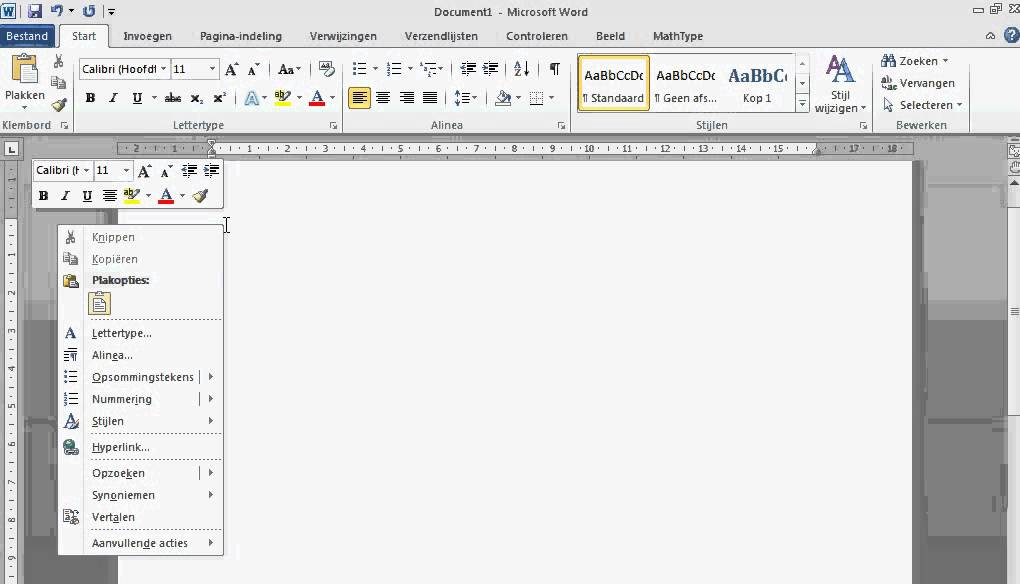This screenshot has height=584, width=1020.
Task: Center text using mini toolbar align icon
Action: pos(109,196)
